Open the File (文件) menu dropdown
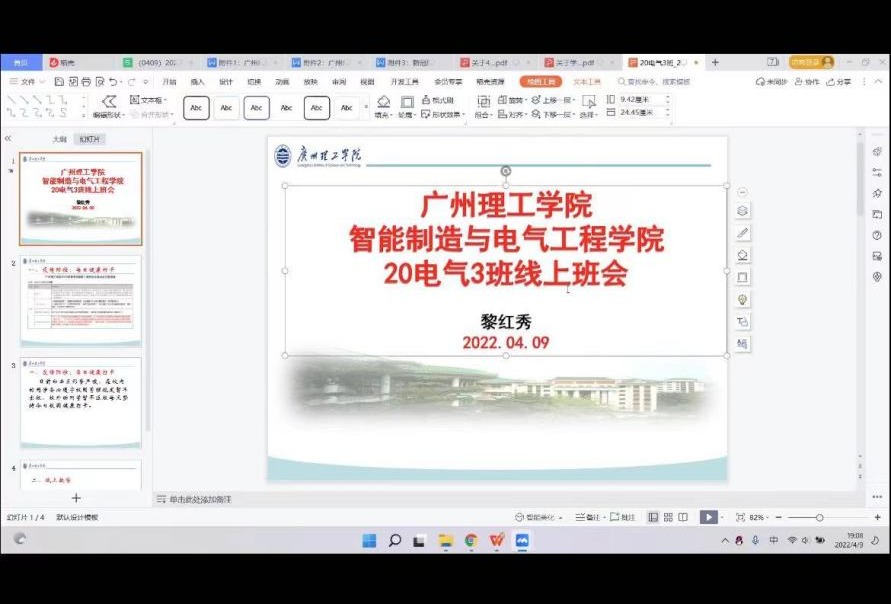This screenshot has width=891, height=604. (x=28, y=82)
